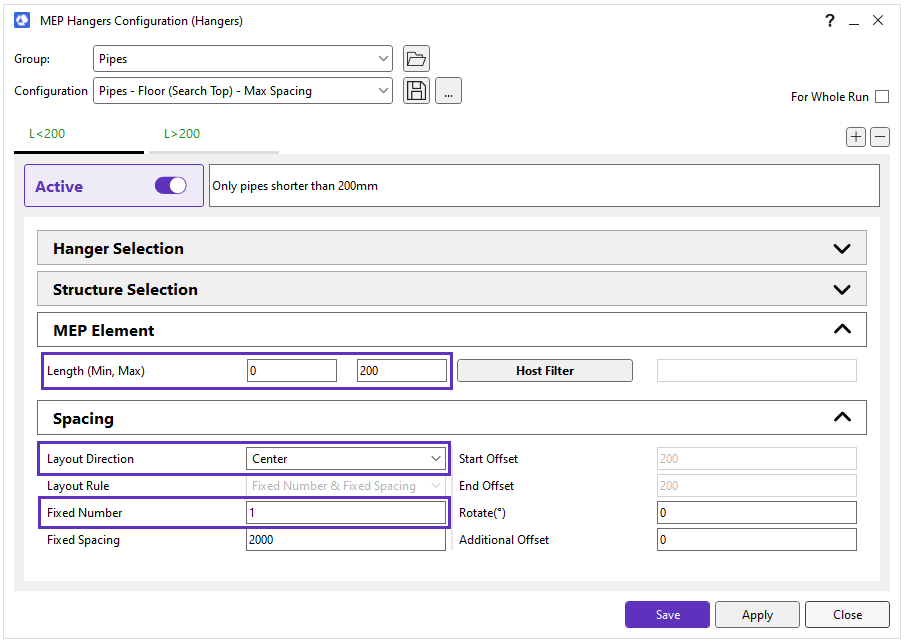The image size is (905, 641).
Task: Click the ellipsis button next to Configuration
Action: point(448,91)
